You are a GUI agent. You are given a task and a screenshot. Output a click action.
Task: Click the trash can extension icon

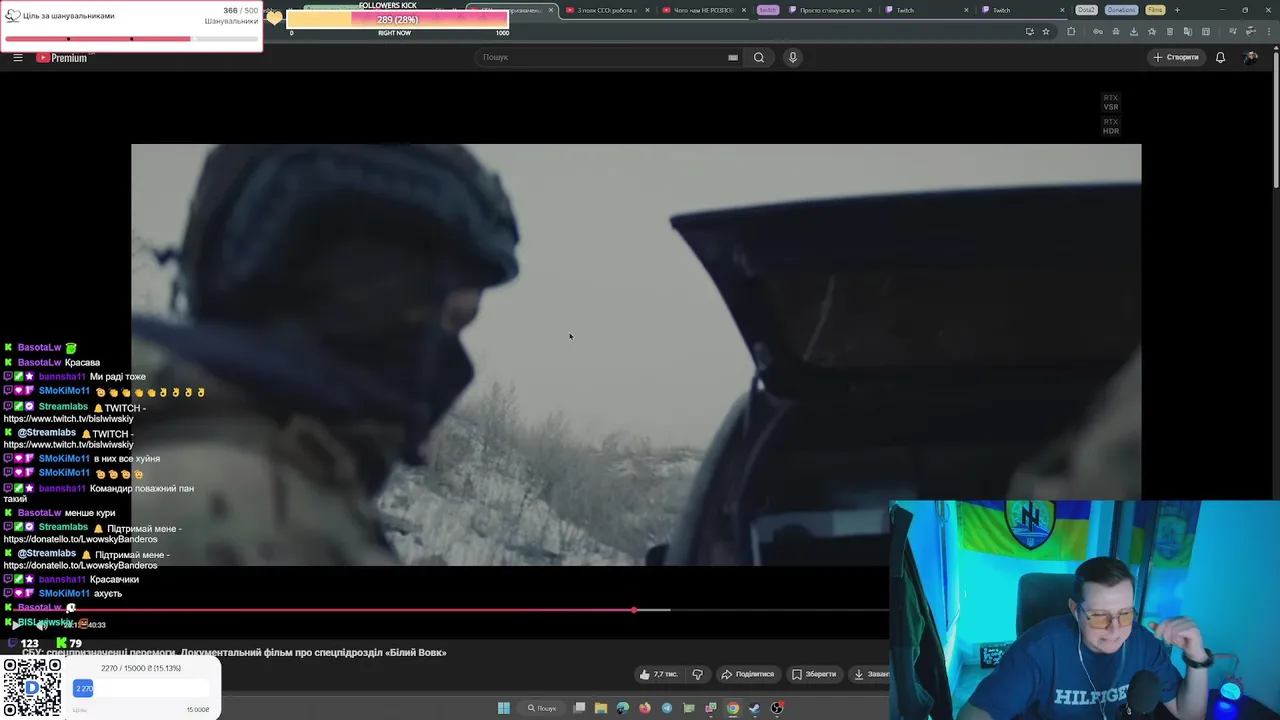1170,32
